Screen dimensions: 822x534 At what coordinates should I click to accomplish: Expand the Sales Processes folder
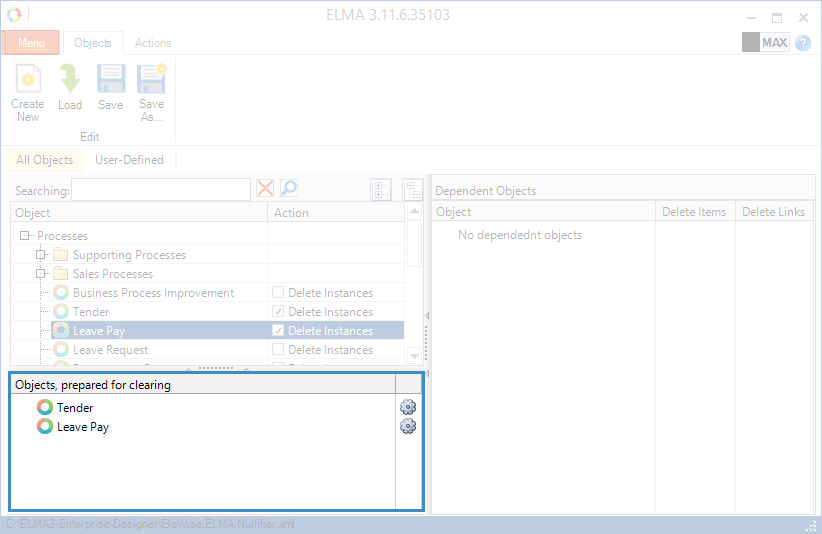click(41, 274)
